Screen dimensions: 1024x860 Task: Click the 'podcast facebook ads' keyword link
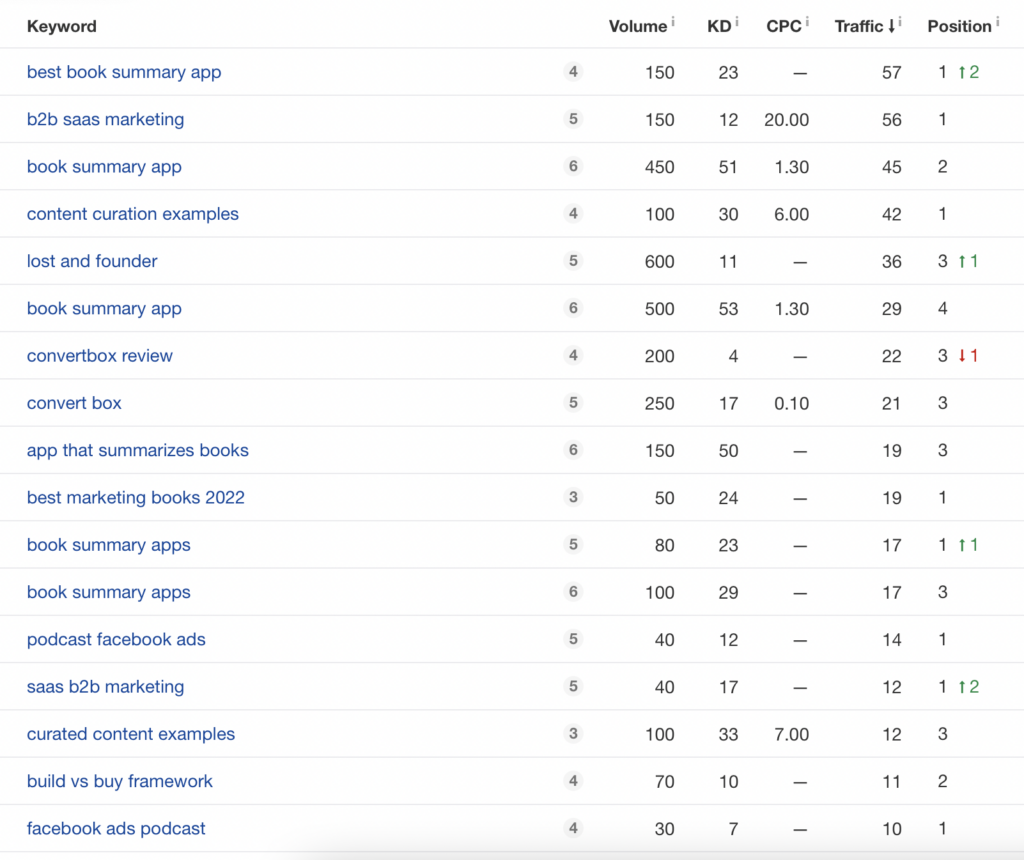(x=116, y=639)
